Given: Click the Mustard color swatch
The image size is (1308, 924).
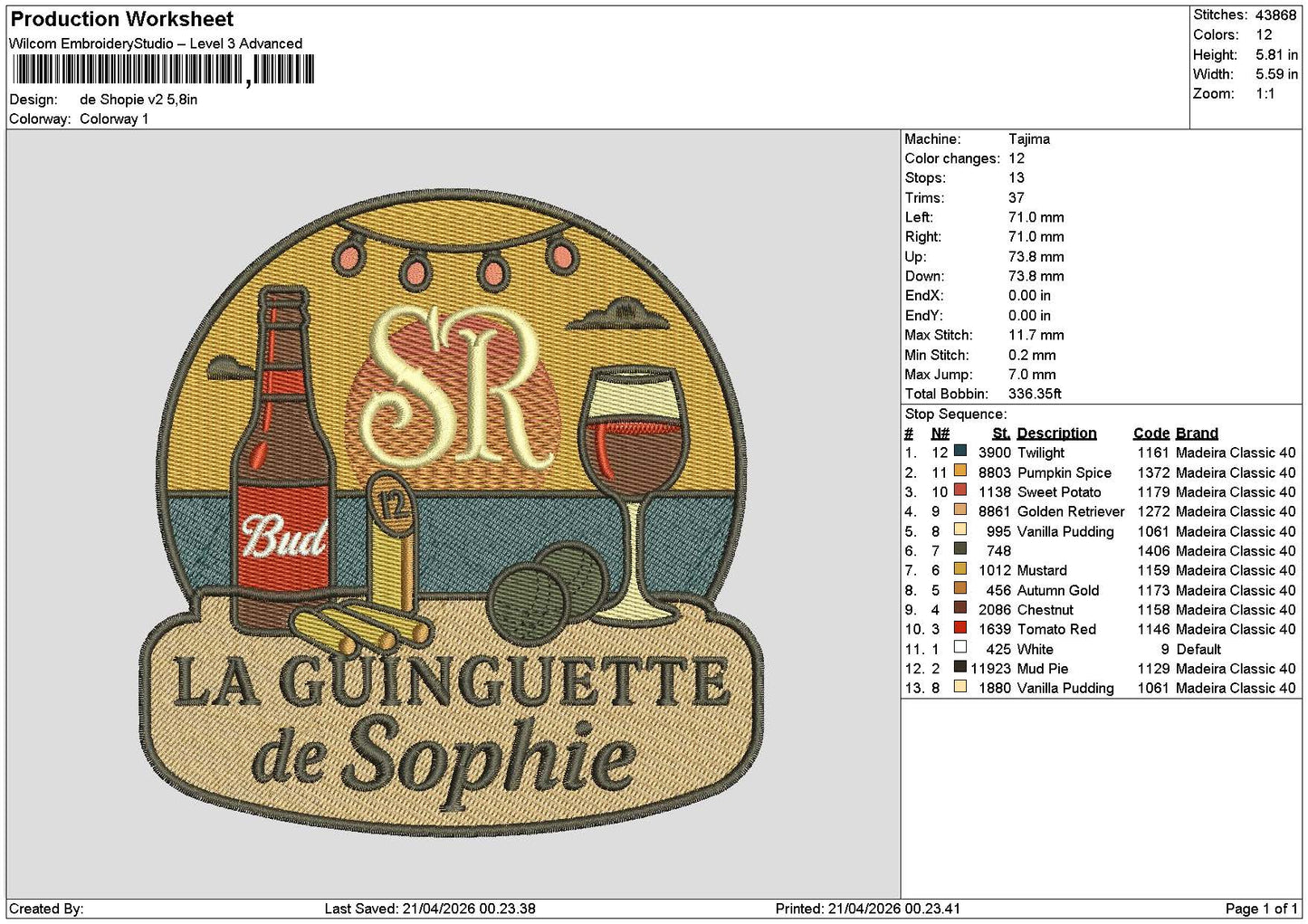Looking at the screenshot, I should click(x=960, y=568).
